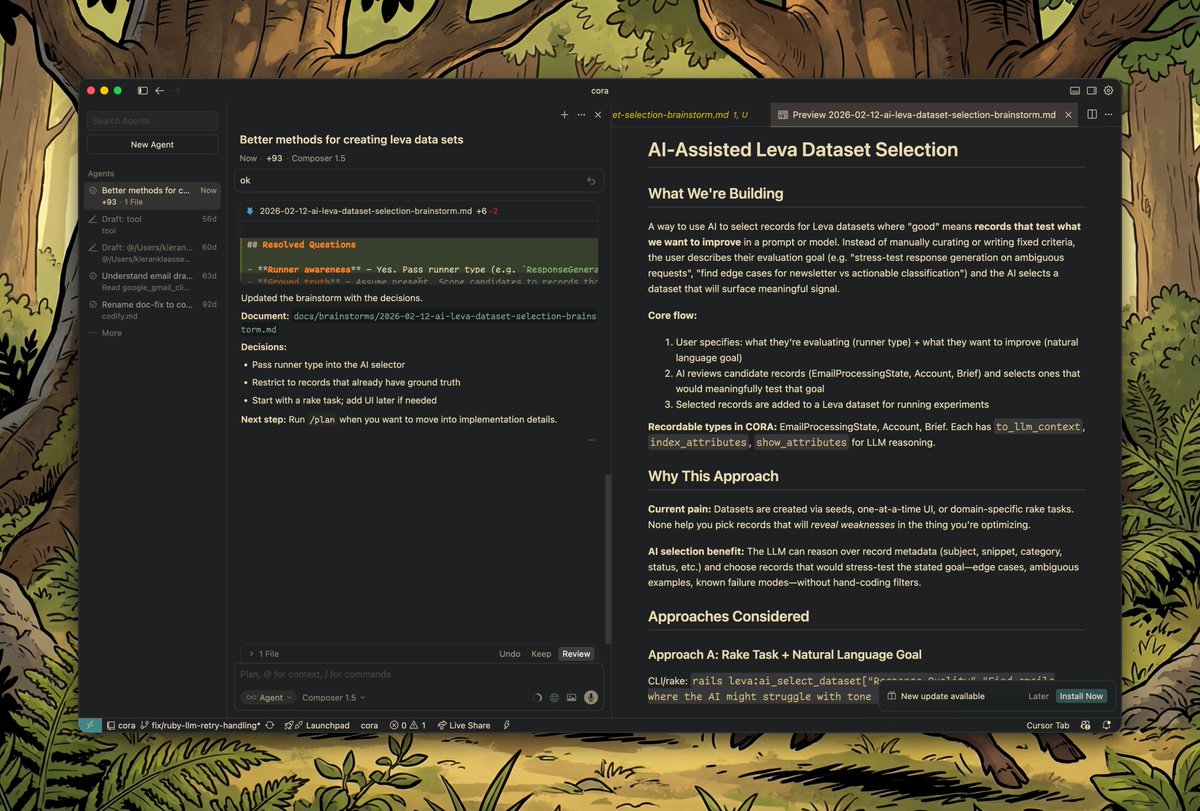Click the Search Agents field

pos(152,121)
